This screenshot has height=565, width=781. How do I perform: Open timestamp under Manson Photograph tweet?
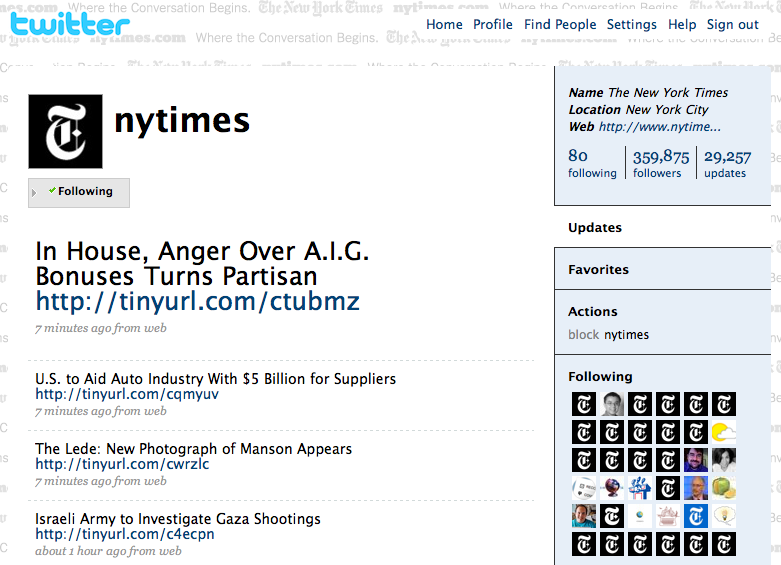[101, 481]
